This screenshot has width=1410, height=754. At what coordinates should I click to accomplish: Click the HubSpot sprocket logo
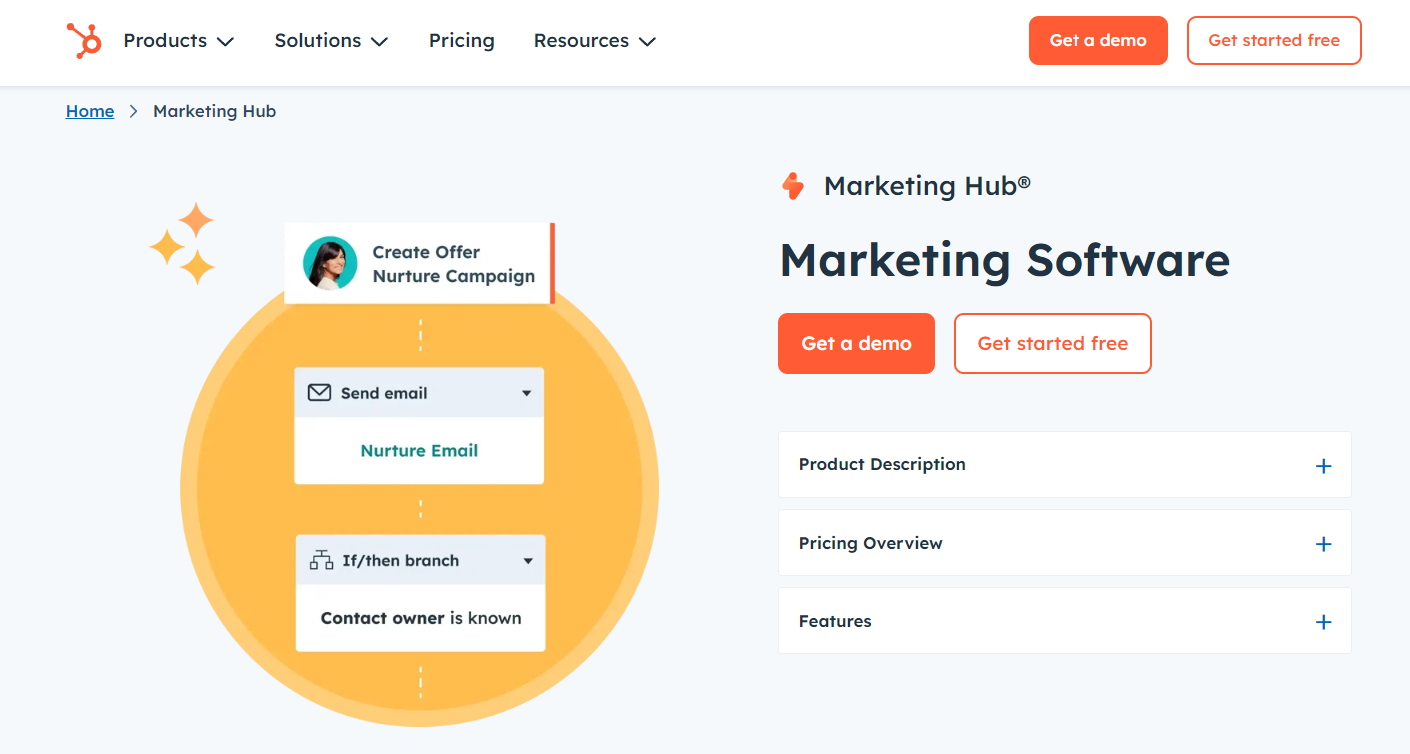click(x=84, y=40)
